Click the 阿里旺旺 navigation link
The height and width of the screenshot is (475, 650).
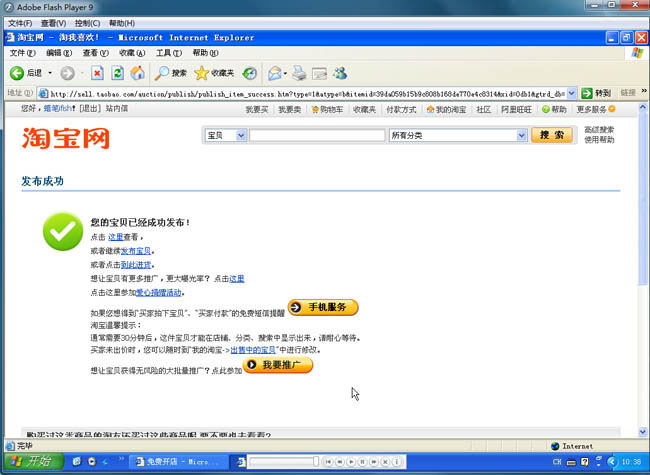[x=516, y=109]
